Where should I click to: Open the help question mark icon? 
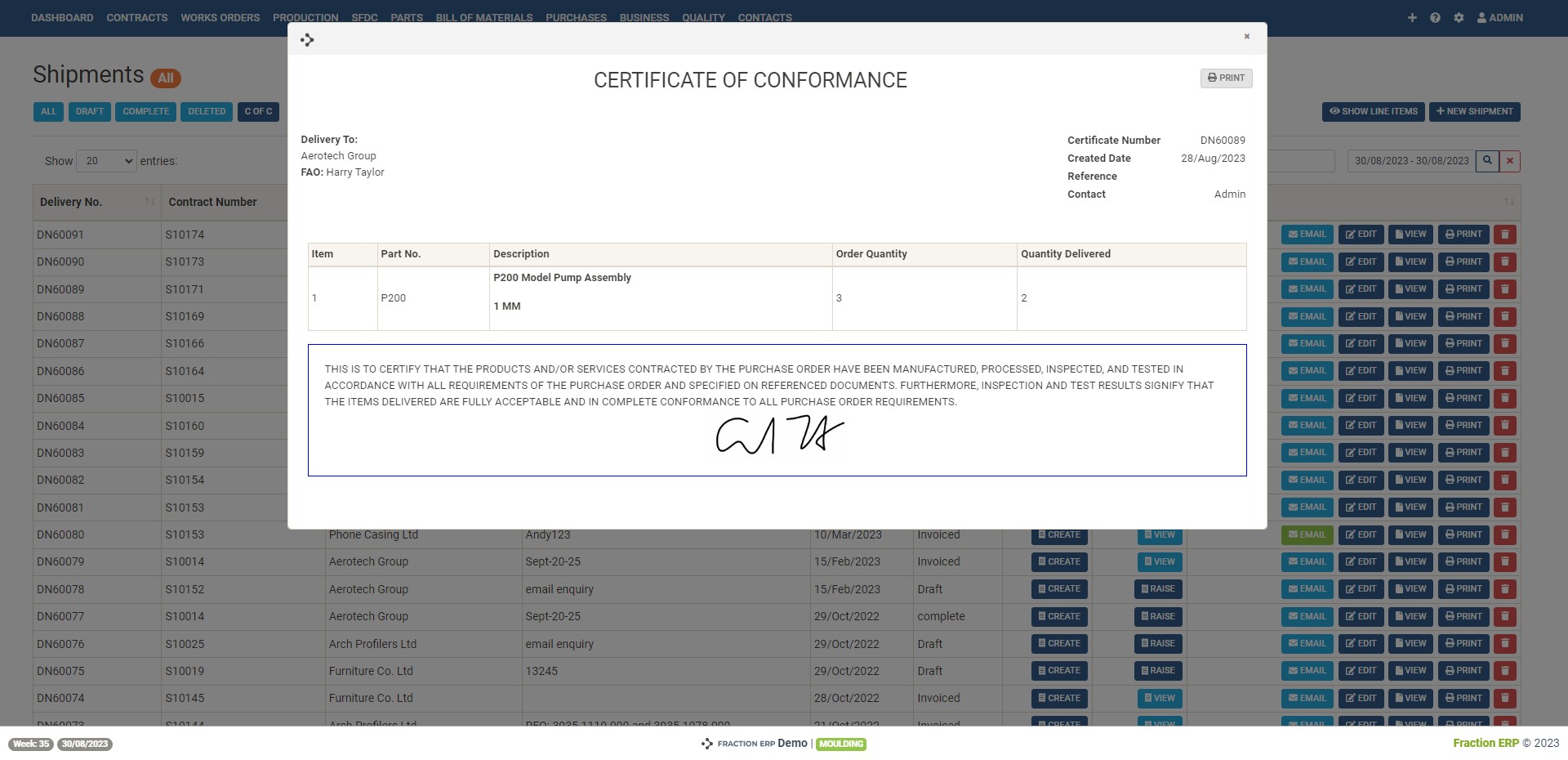1436,17
